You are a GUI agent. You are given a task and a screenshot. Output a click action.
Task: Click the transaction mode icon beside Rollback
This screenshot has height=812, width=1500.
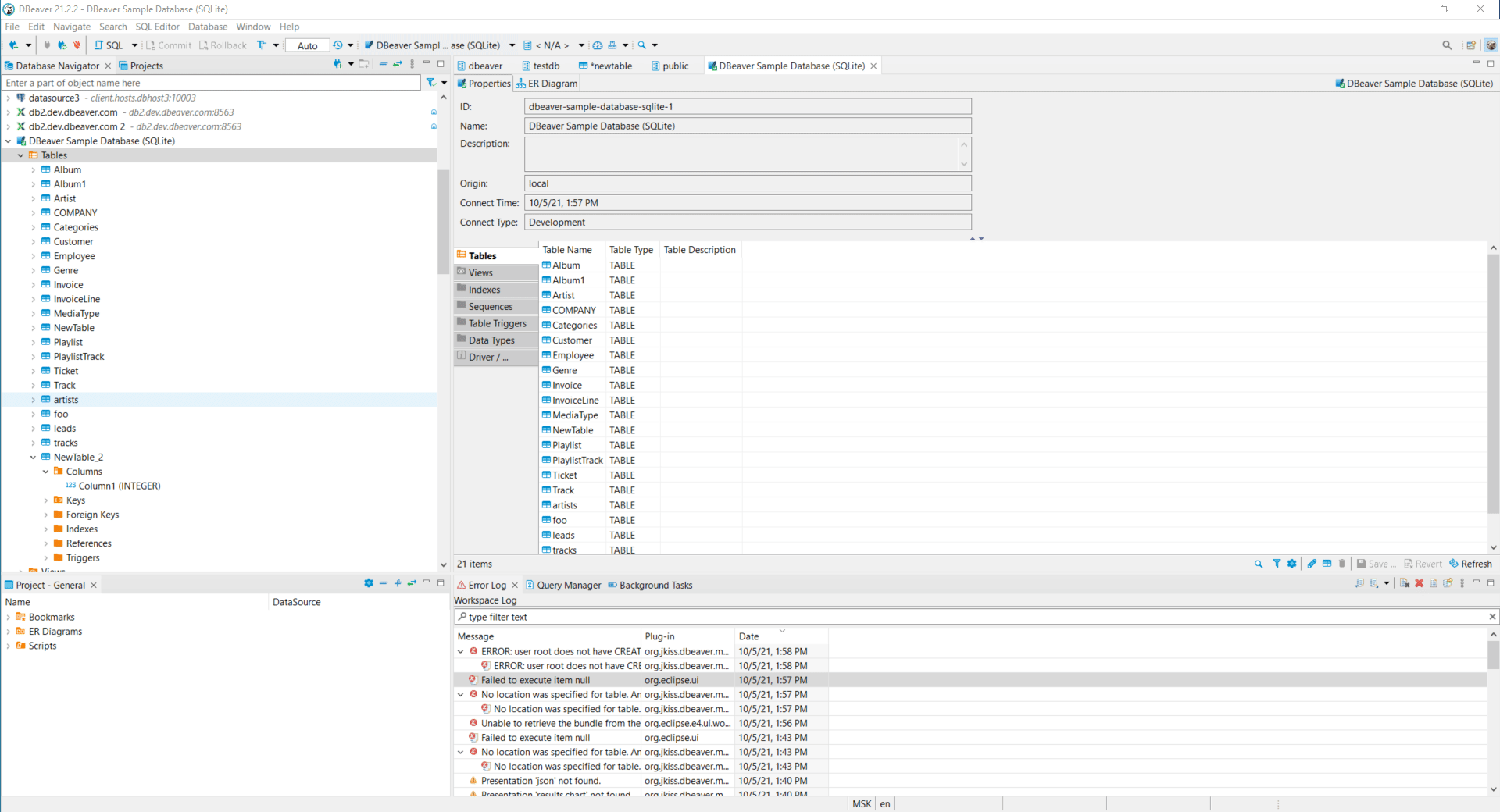(x=262, y=45)
